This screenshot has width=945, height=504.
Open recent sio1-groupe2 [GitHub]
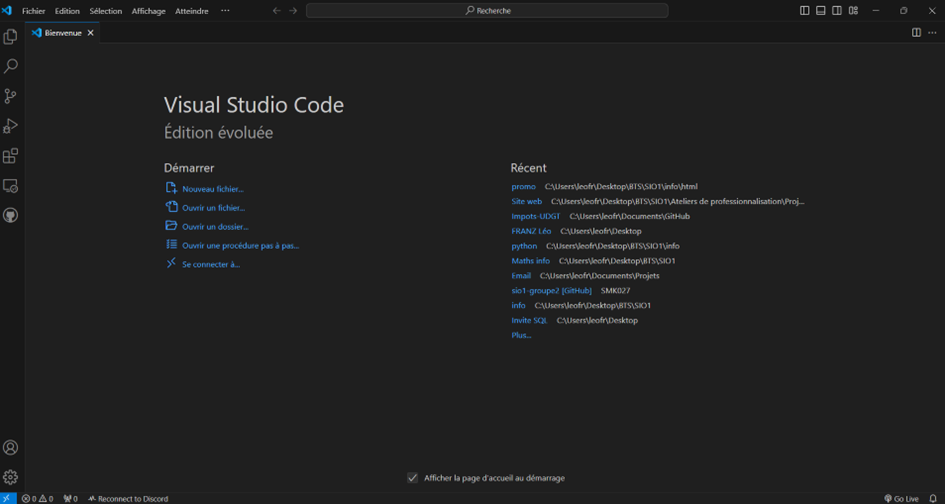(x=551, y=291)
